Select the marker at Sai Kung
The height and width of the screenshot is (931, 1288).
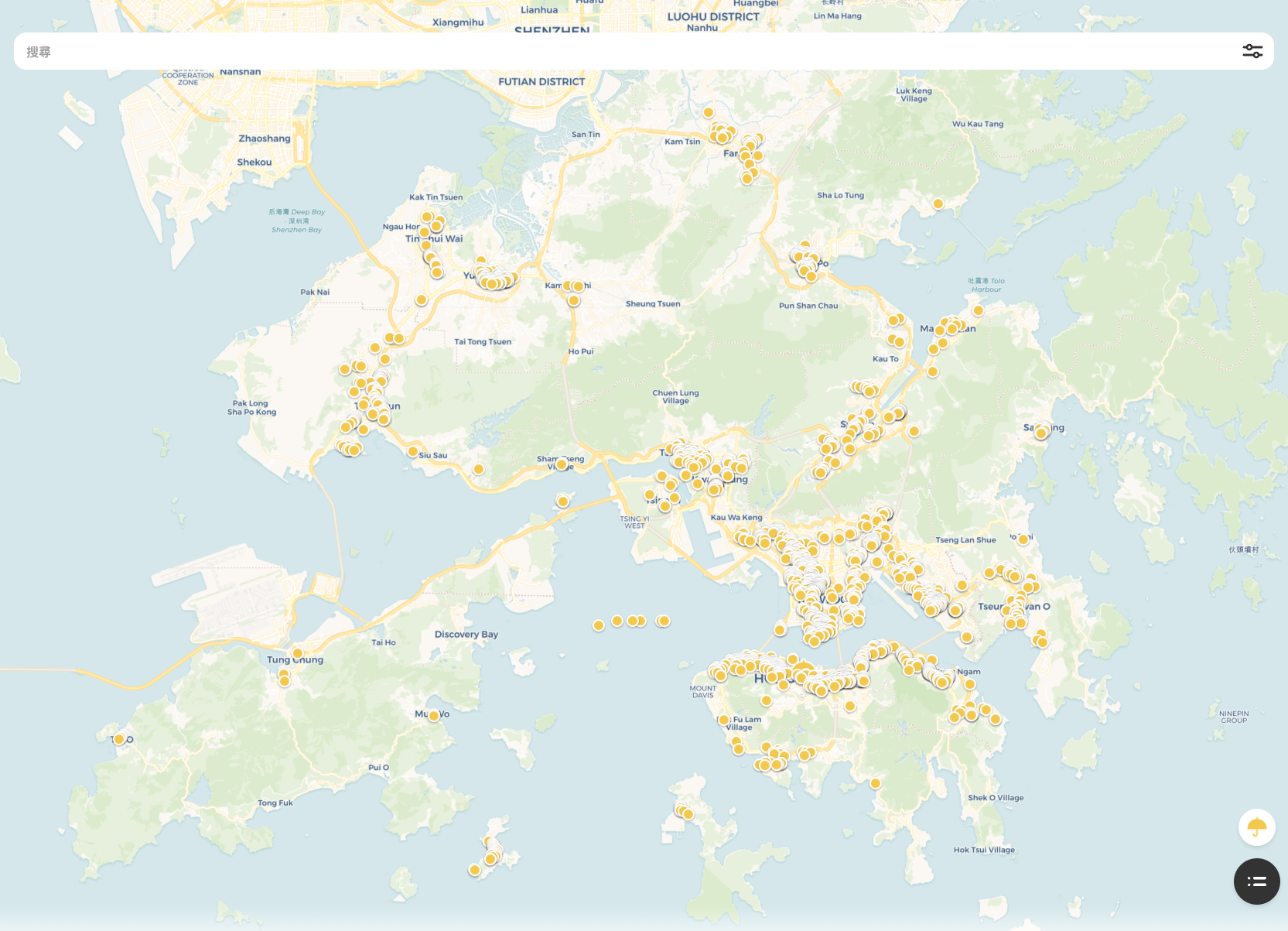[x=1041, y=433]
